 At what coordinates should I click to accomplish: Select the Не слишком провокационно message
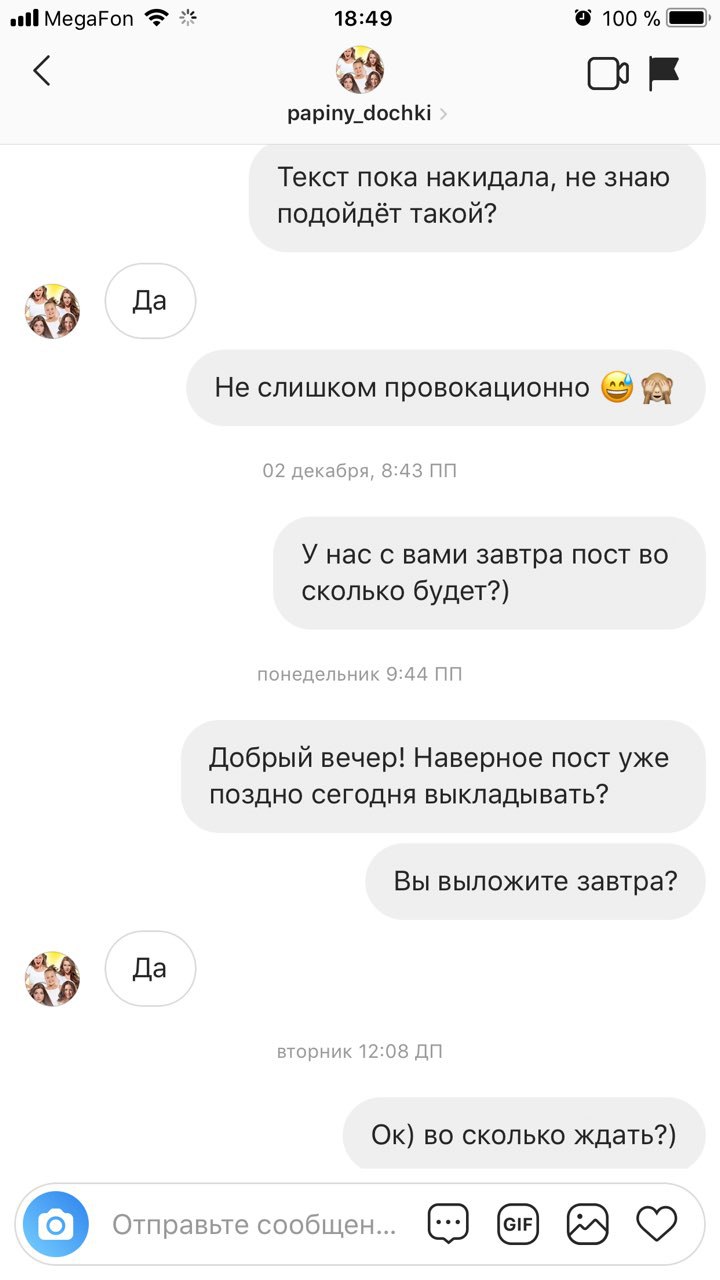pos(446,388)
